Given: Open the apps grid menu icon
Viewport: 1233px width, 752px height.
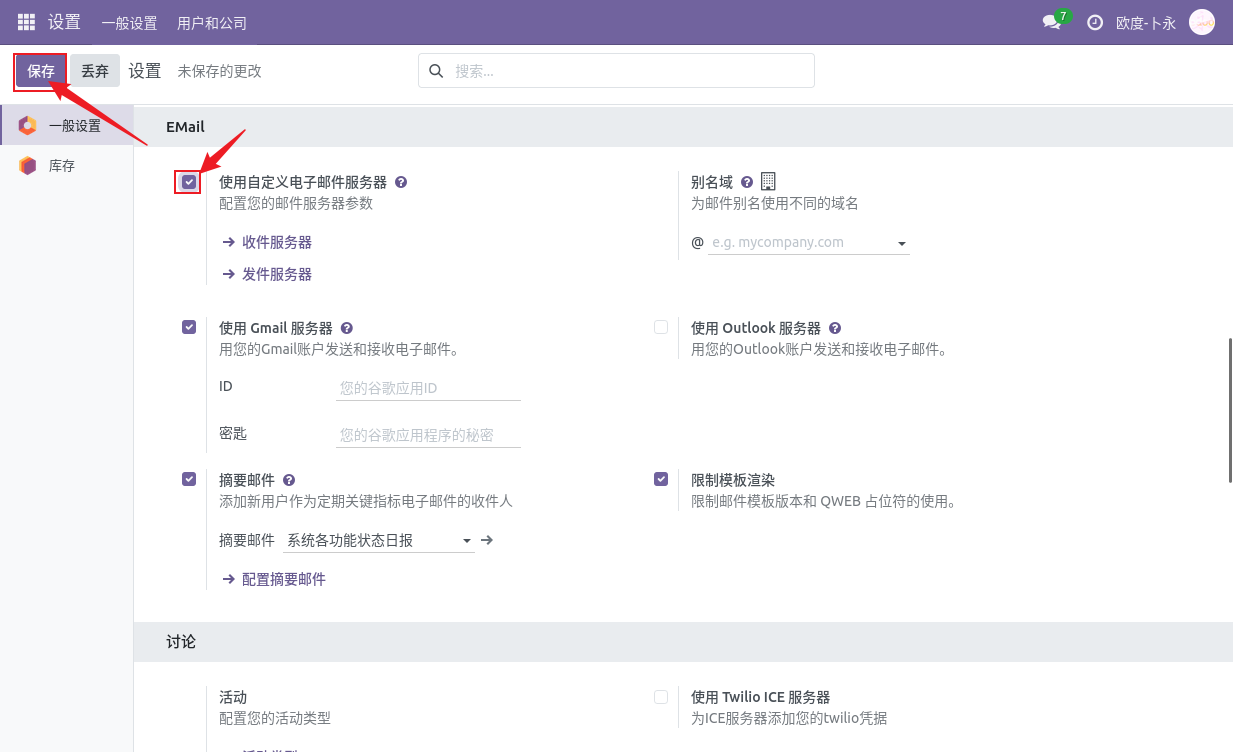Looking at the screenshot, I should click(26, 22).
